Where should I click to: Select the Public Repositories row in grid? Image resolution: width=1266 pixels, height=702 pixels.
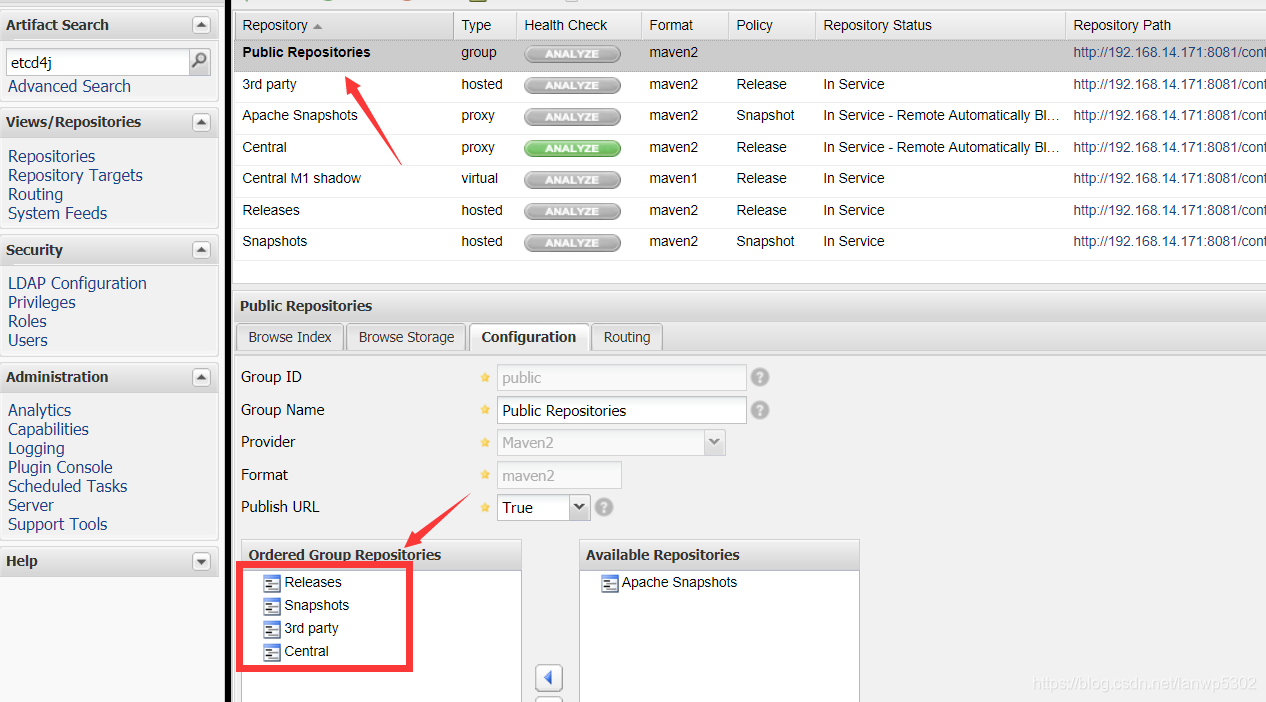click(x=750, y=53)
